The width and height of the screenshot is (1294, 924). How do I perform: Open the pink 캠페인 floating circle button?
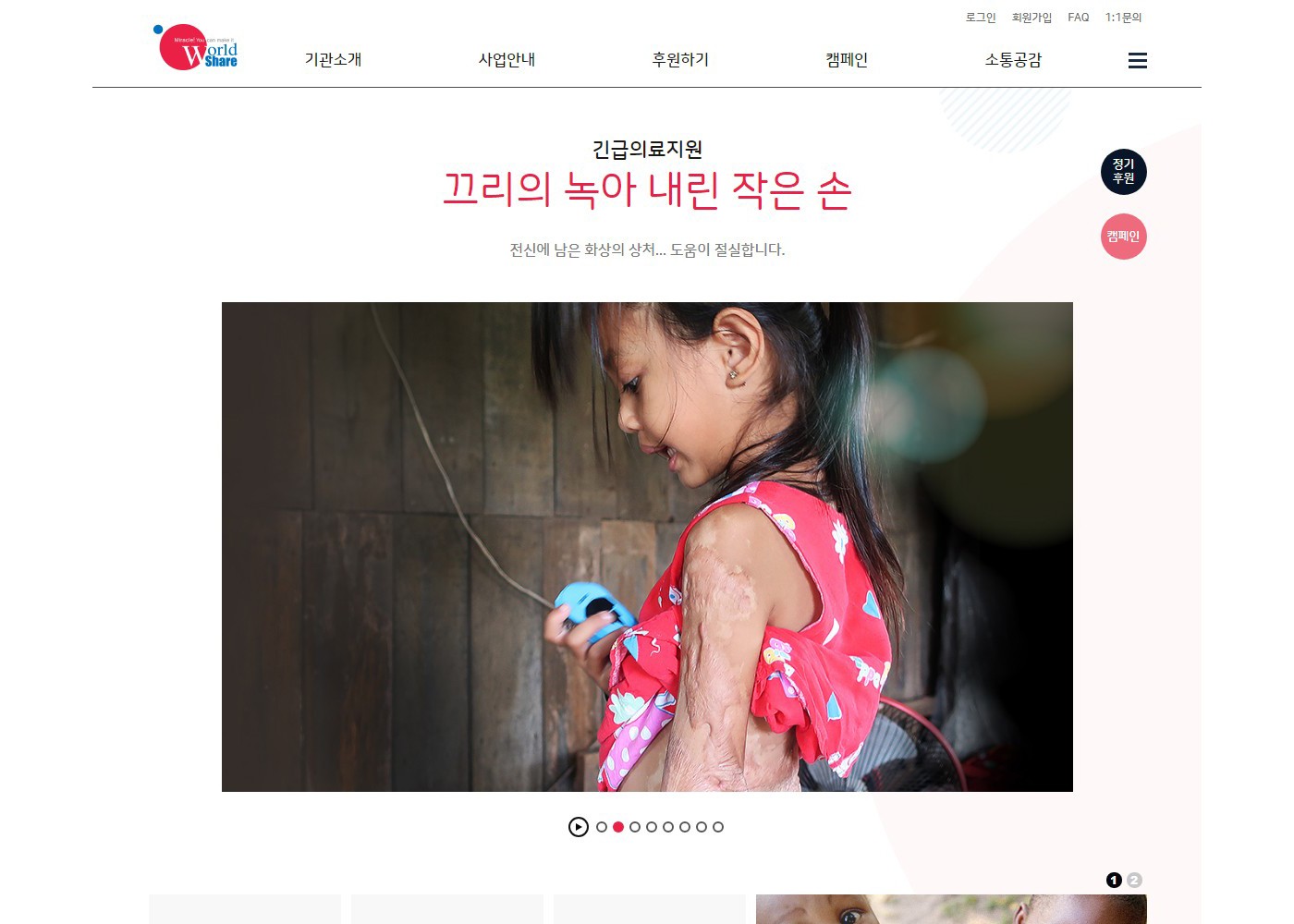pos(1124,237)
